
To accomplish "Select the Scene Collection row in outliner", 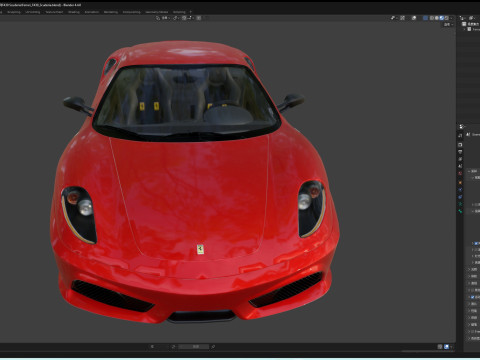I will [x=470, y=24].
